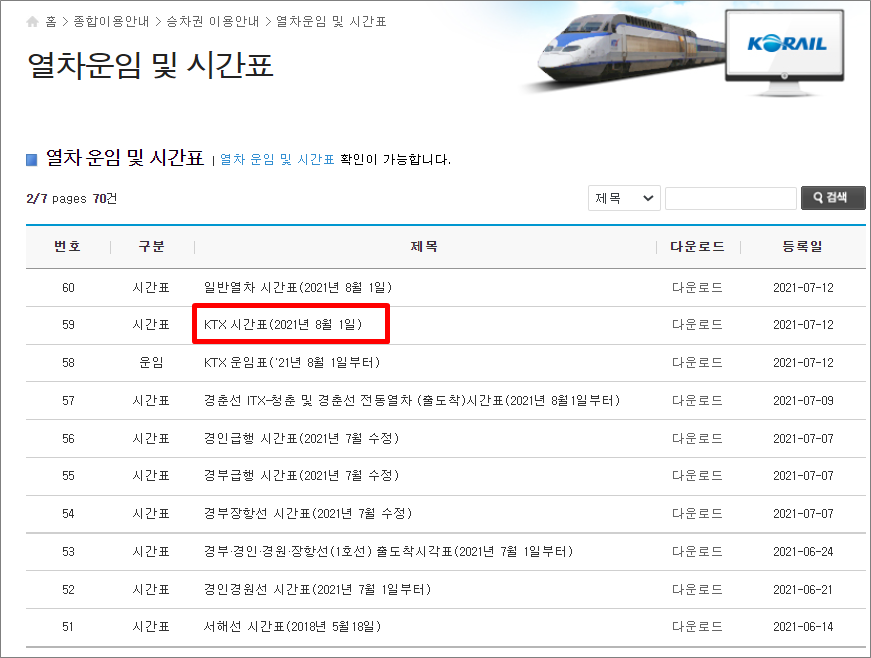
Task: Click the blue 열차 운임 및 시간표 description text
Action: (277, 159)
